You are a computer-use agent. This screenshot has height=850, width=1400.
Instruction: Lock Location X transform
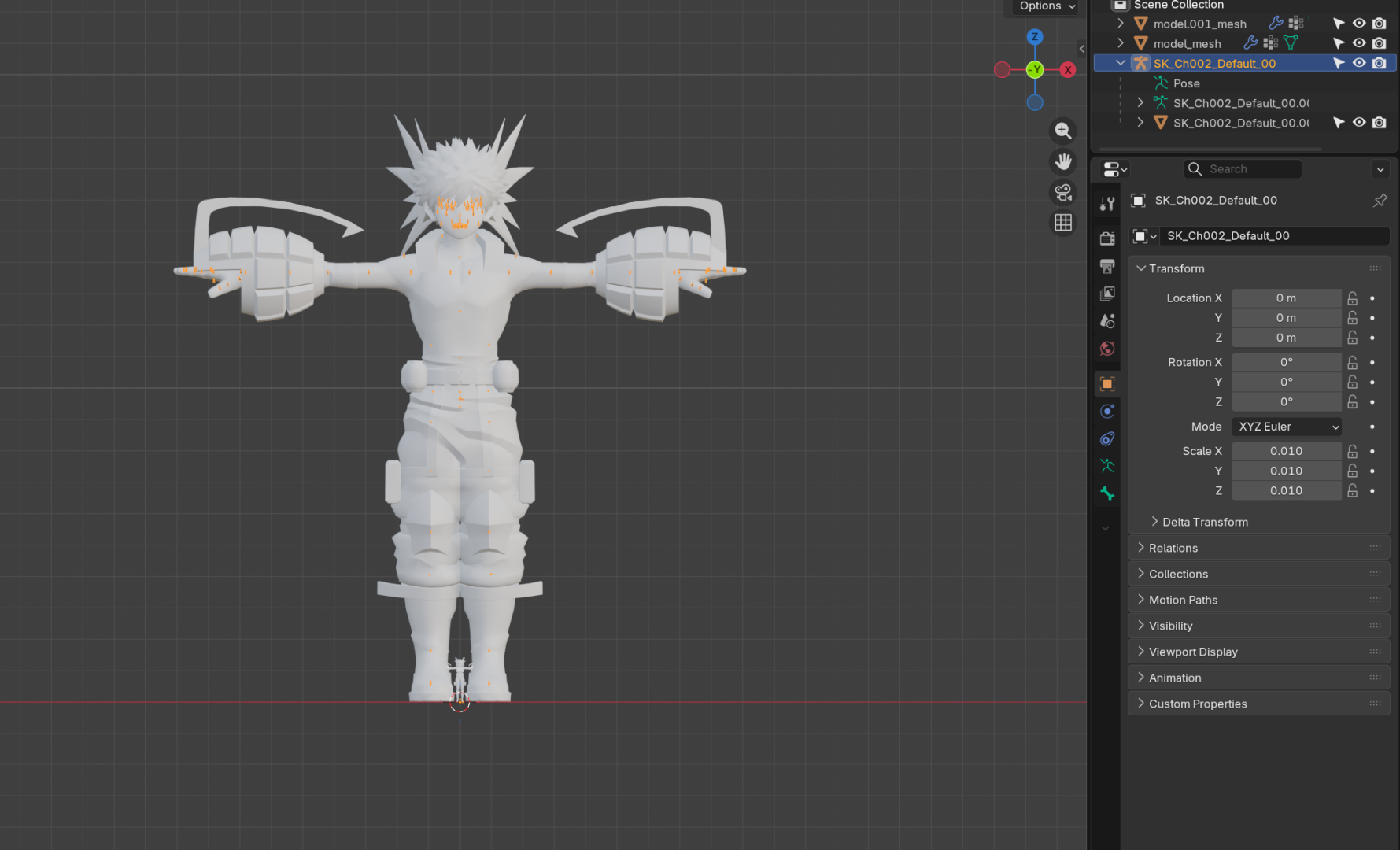point(1352,298)
